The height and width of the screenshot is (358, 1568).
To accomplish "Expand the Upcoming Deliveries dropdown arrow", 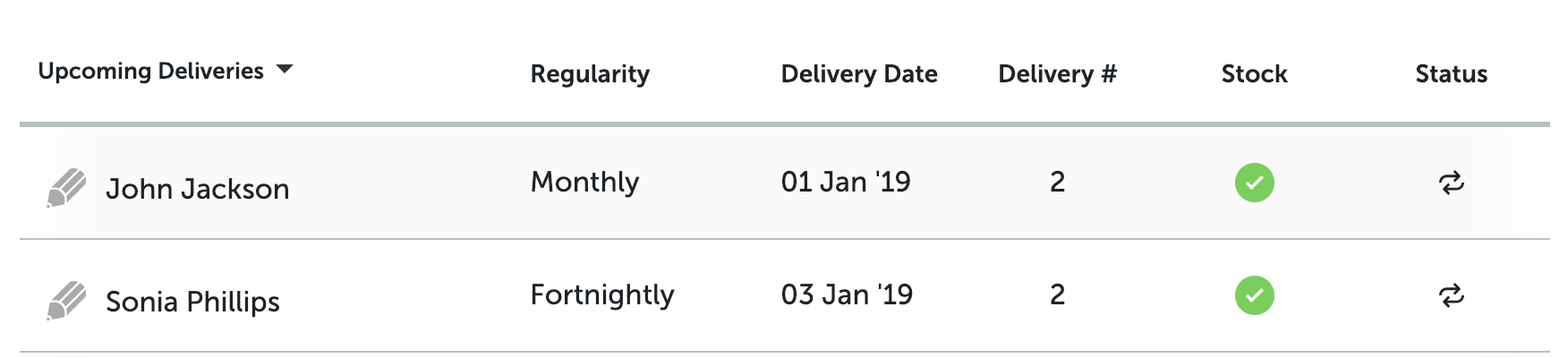I will pos(285,69).
